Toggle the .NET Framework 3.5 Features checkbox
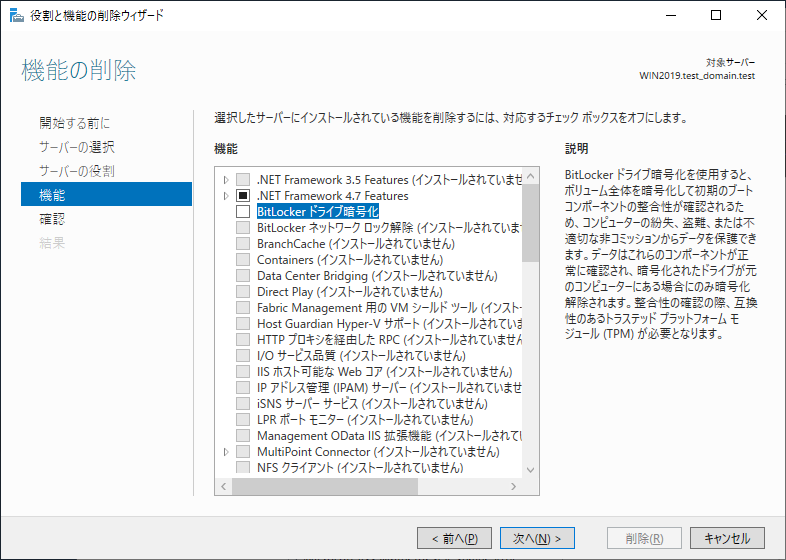Viewport: 786px width, 560px height. click(x=243, y=179)
